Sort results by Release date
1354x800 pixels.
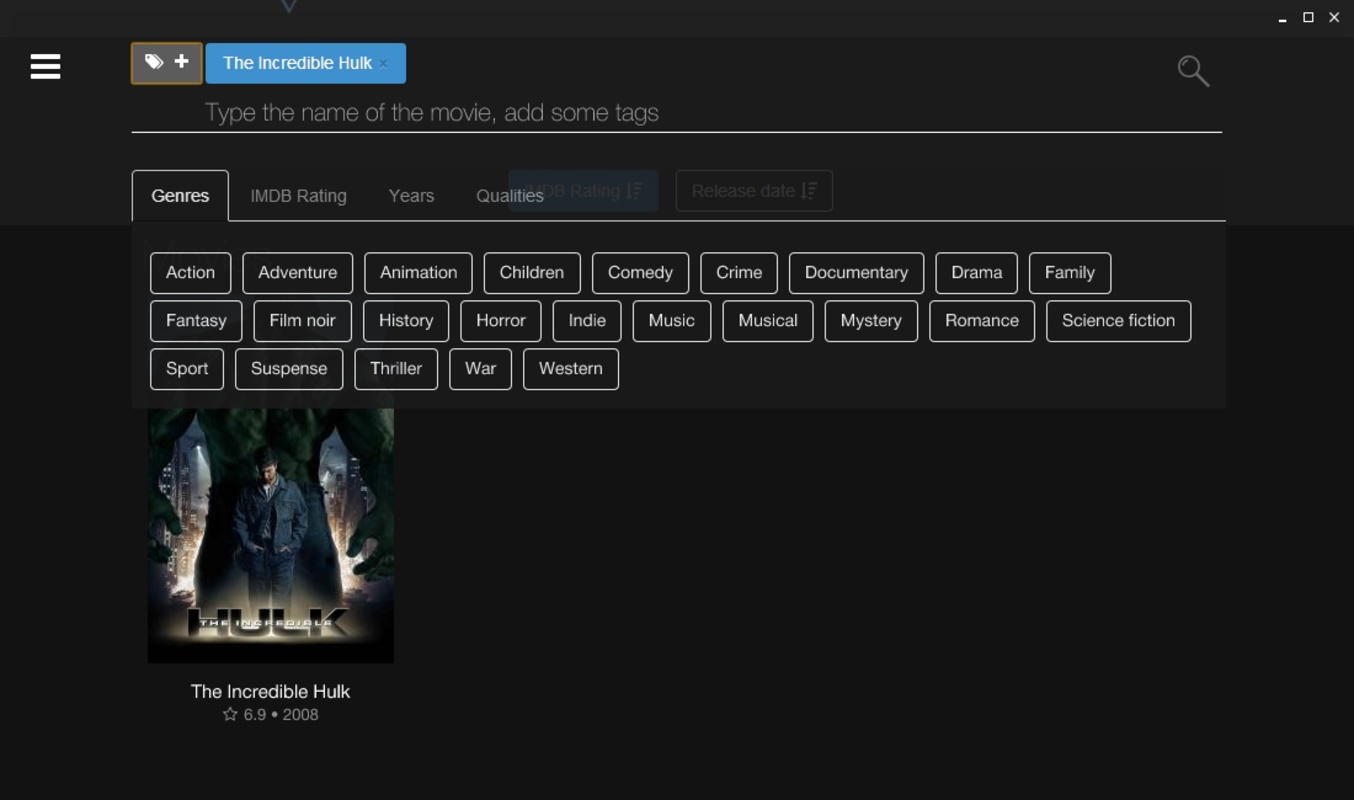(x=754, y=190)
